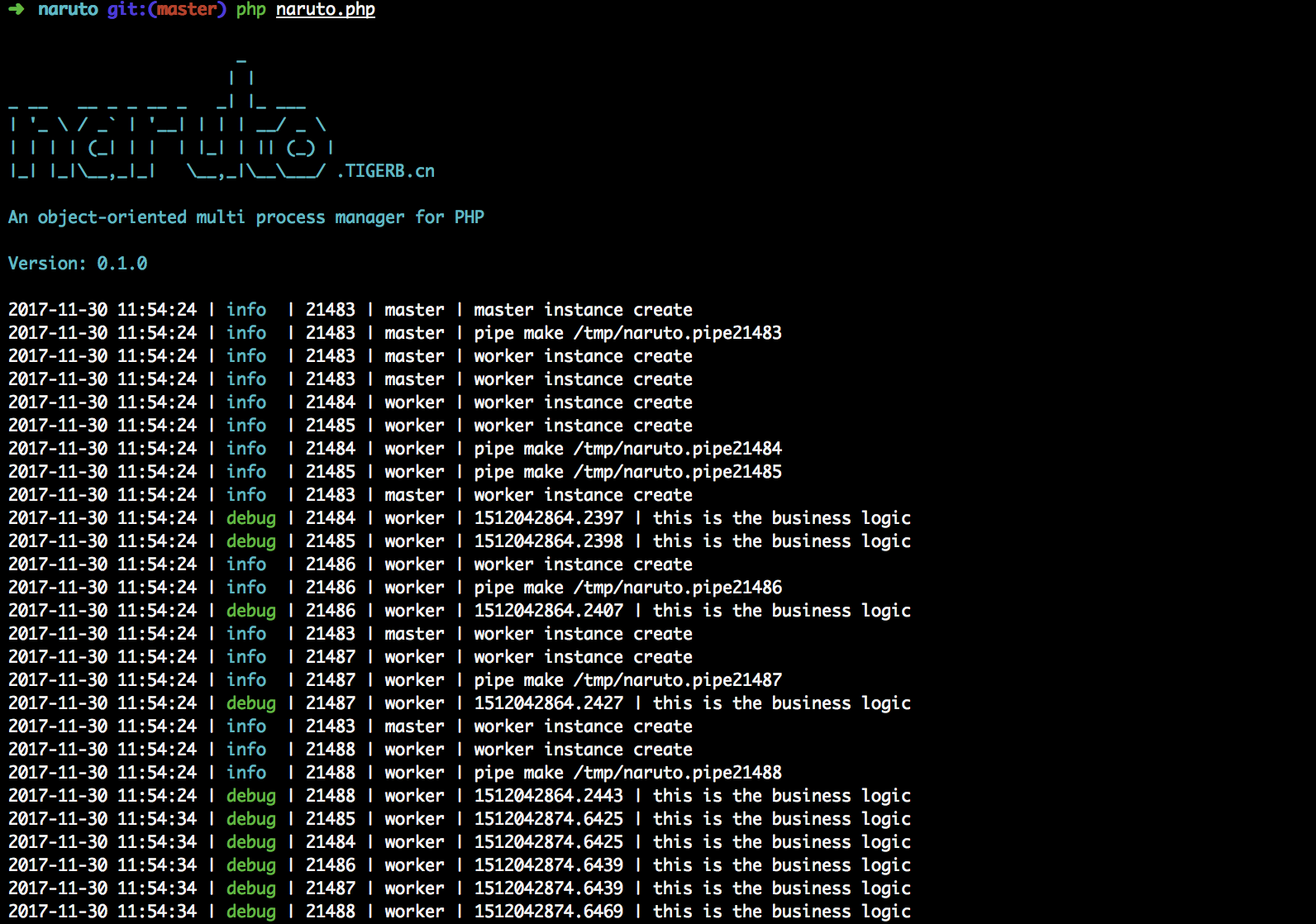Viewport: 1316px width, 924px height.
Task: Click 'worker instance create' on the PID 21484 row
Action: 584,402
